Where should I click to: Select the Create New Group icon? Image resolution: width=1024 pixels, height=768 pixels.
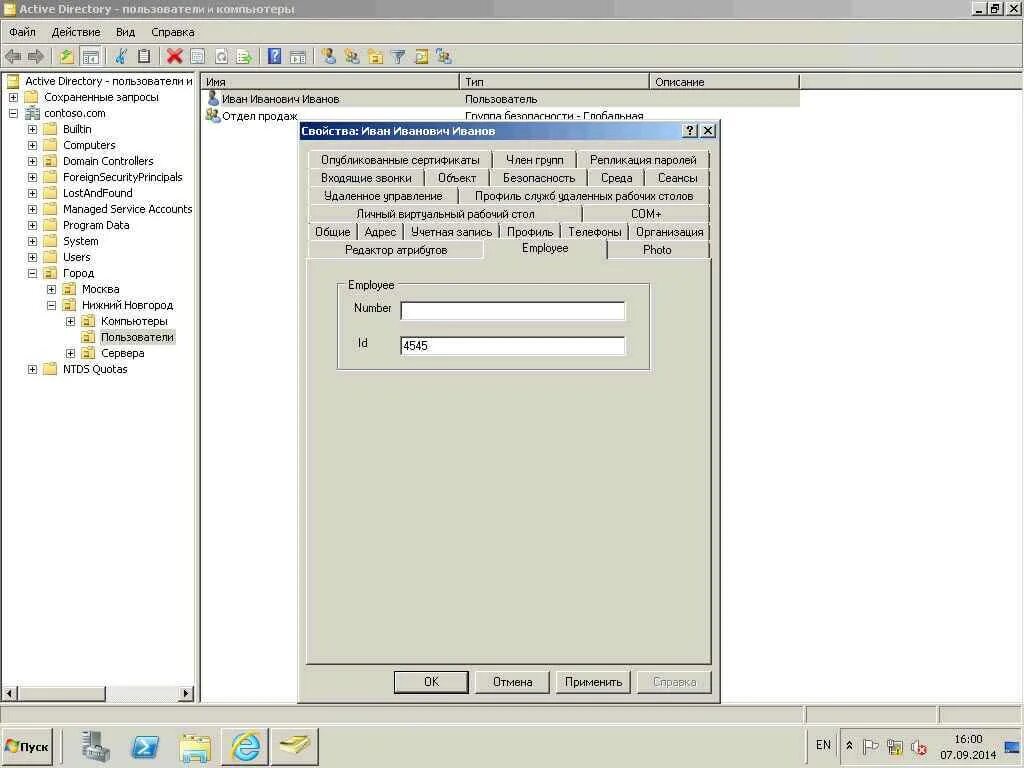[350, 56]
